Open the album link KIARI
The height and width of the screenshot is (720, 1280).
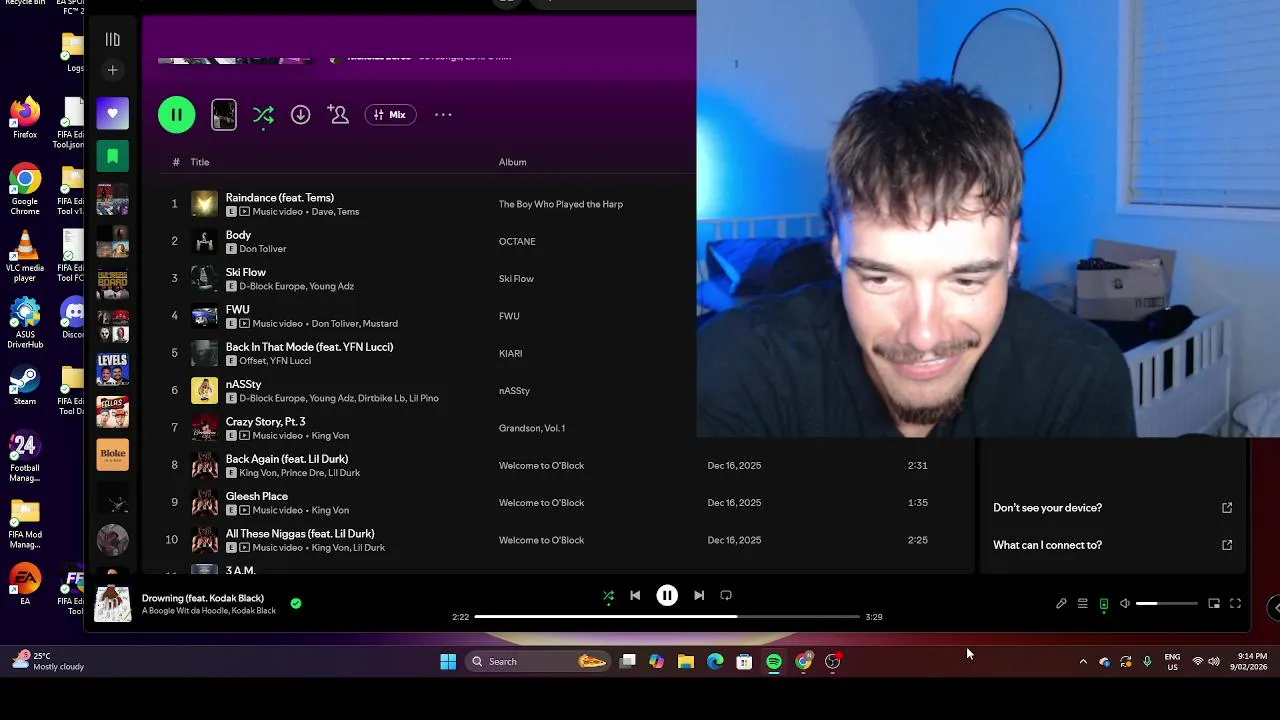[x=510, y=353]
